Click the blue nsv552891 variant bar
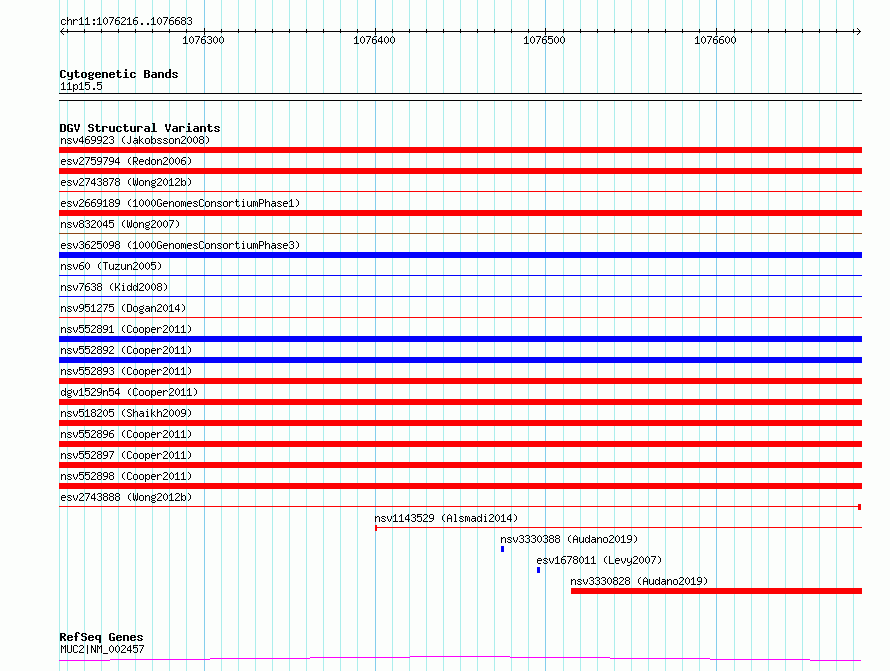The height and width of the screenshot is (671, 890). [x=460, y=339]
